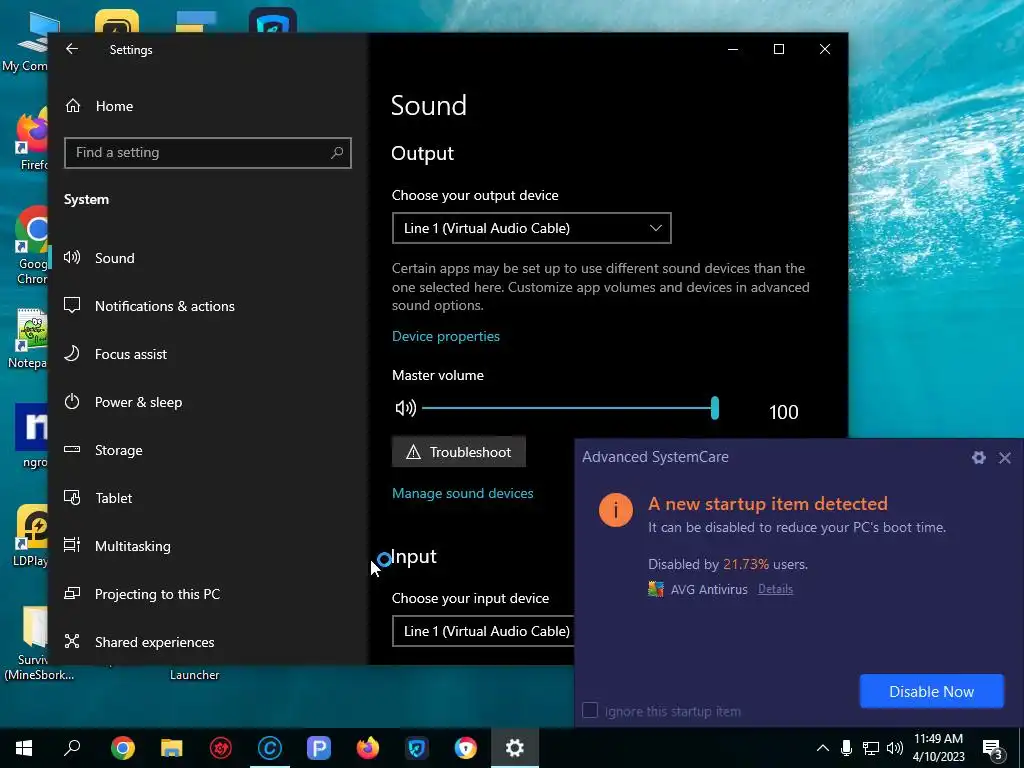Open File Explorer from the taskbar

(172, 748)
